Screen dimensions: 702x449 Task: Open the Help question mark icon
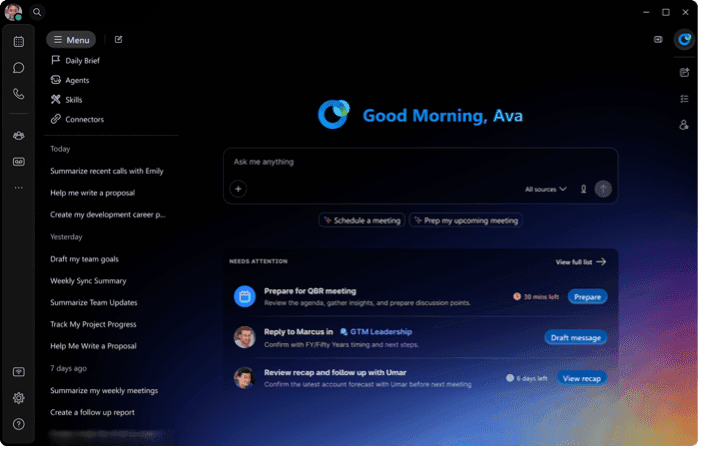pyautogui.click(x=18, y=425)
